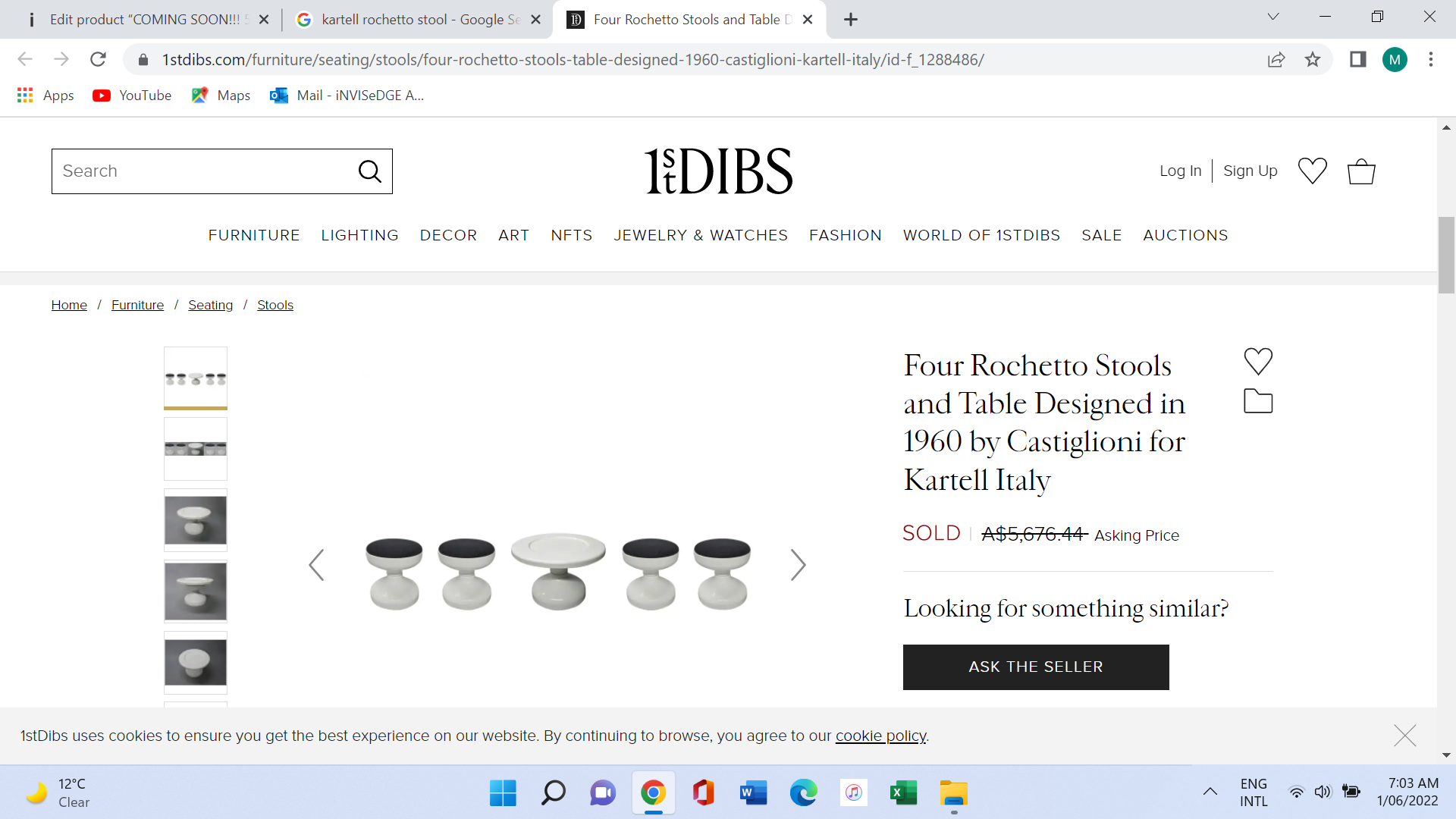
Task: Launch Excel from taskbar
Action: (904, 793)
